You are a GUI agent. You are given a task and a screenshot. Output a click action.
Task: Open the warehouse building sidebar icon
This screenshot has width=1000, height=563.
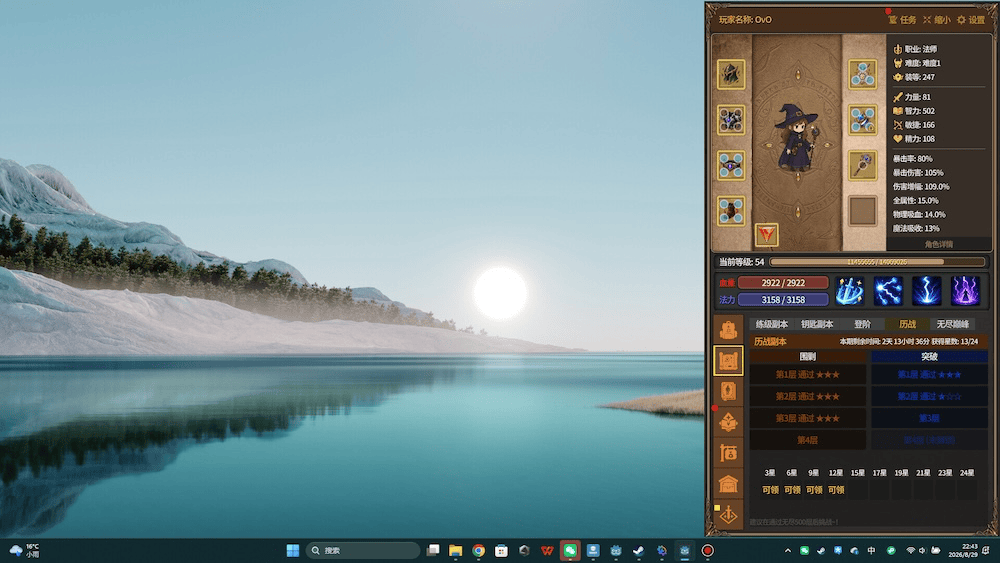728,484
